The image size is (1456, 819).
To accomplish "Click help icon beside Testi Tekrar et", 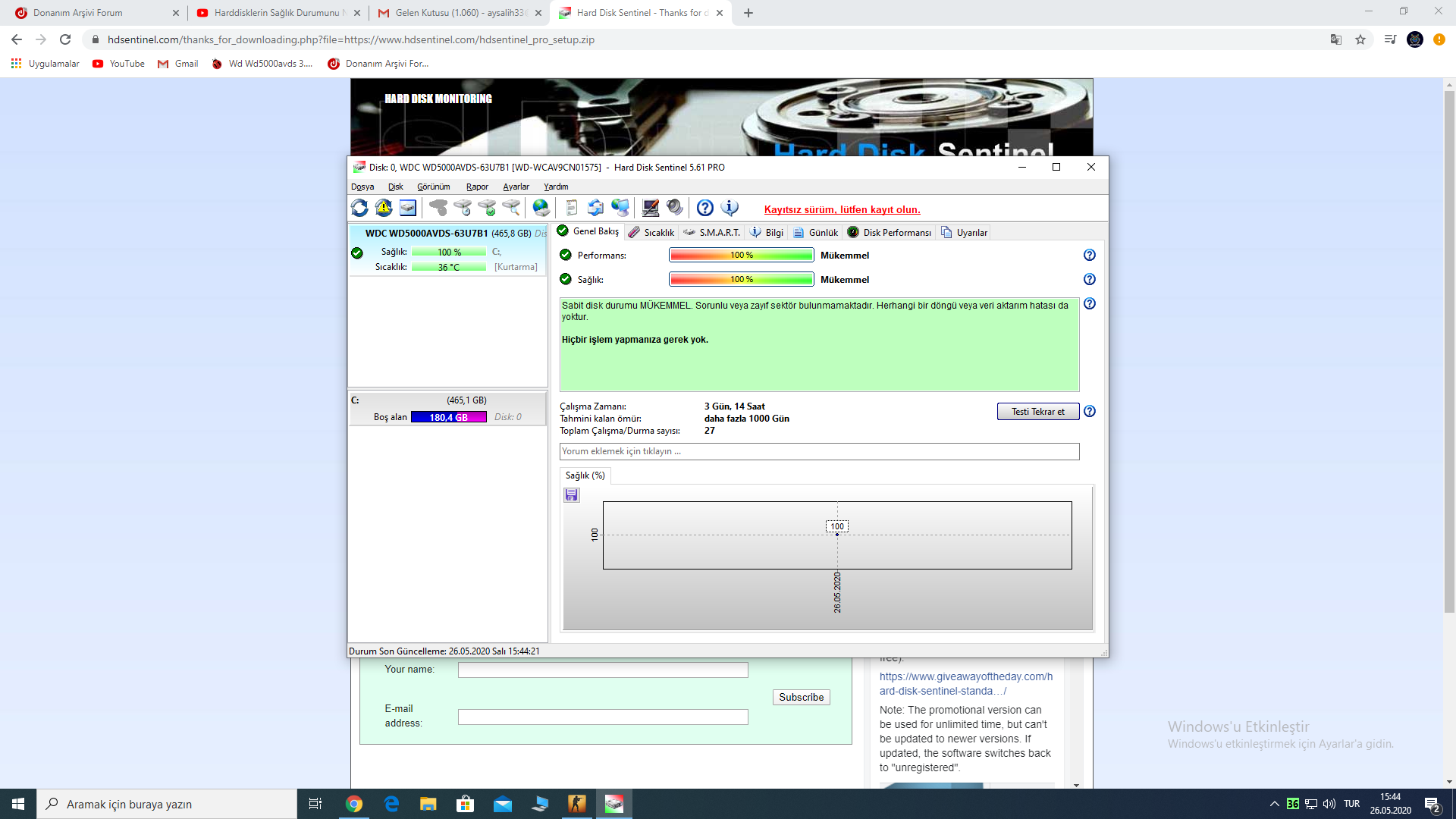I will pos(1090,412).
